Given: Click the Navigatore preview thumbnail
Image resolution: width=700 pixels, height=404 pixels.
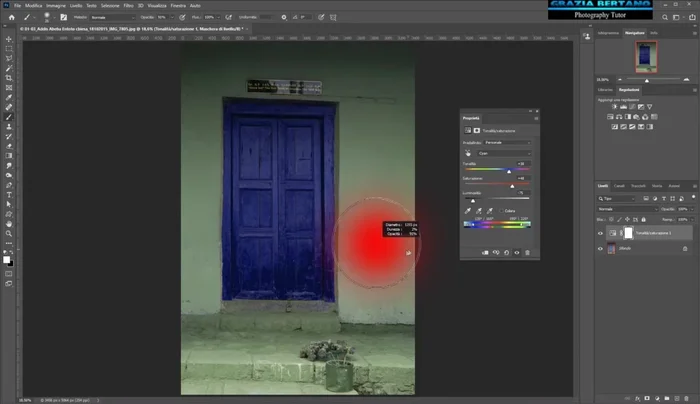Looking at the screenshot, I should [x=644, y=58].
